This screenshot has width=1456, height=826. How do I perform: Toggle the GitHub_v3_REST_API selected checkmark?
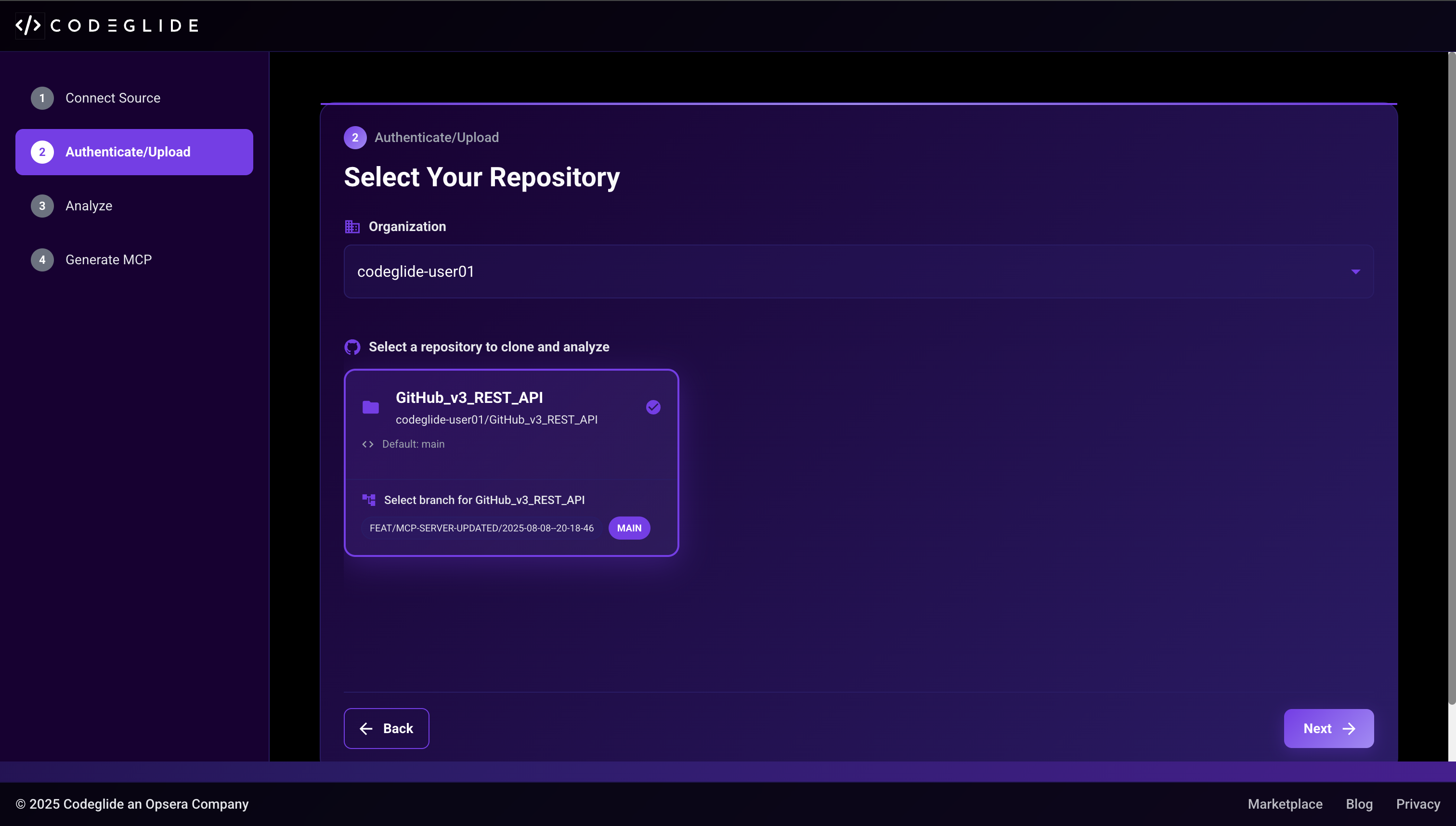(653, 407)
